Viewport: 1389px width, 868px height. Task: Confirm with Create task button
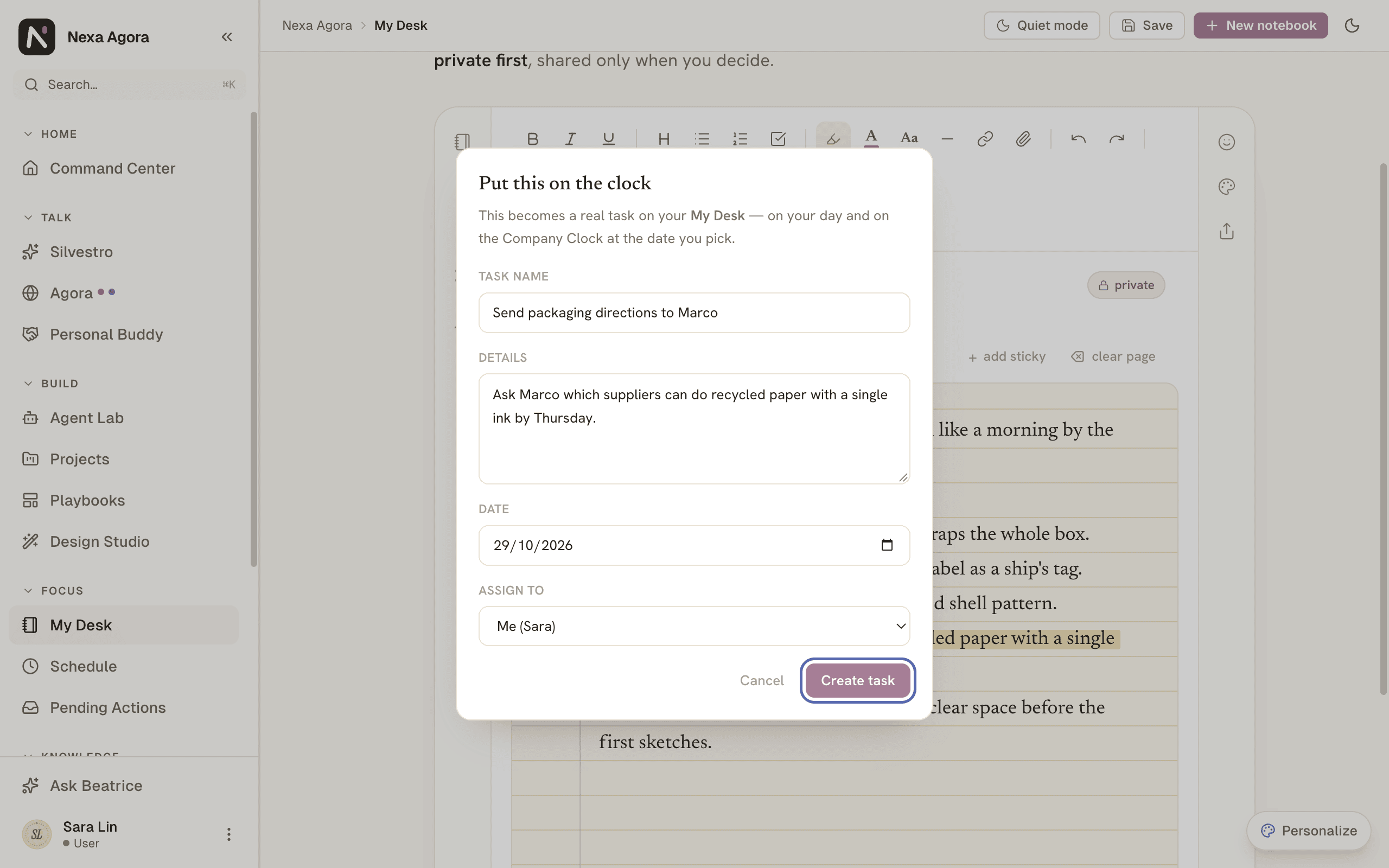click(857, 680)
